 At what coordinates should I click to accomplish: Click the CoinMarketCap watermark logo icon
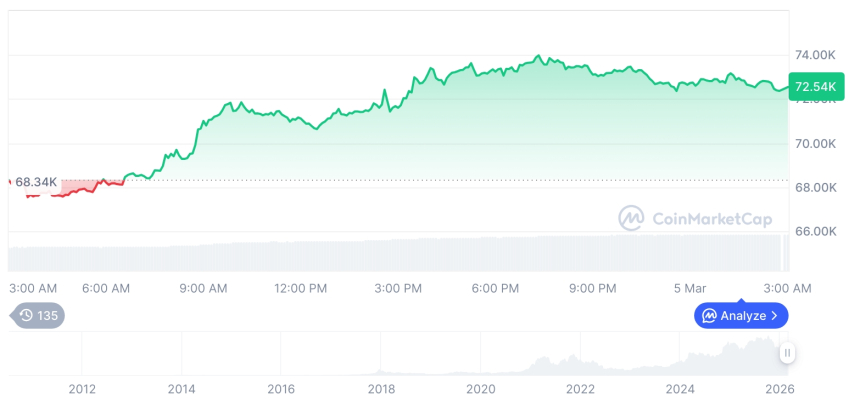pos(631,218)
